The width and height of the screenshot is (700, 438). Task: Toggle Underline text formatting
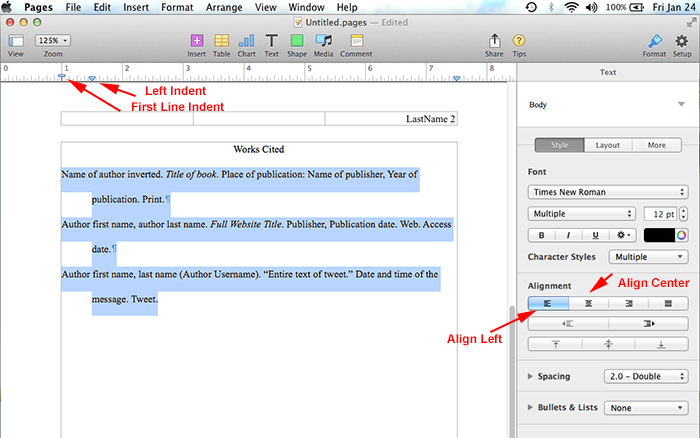tap(595, 235)
